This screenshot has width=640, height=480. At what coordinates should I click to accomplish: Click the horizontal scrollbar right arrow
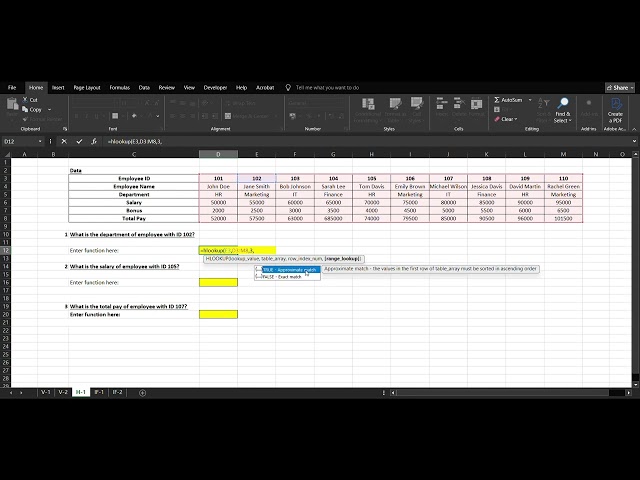click(x=628, y=393)
